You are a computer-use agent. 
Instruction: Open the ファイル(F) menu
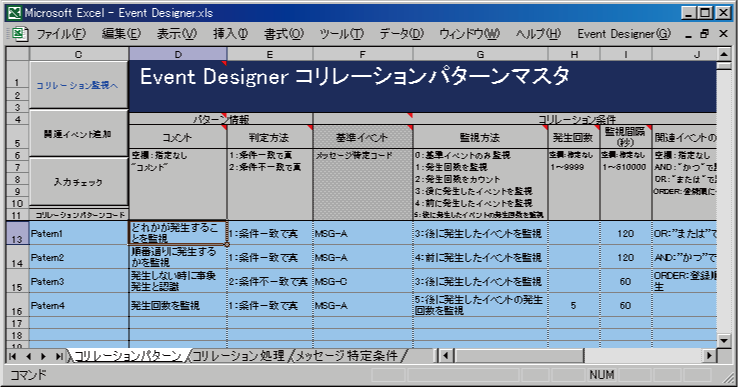[61, 34]
